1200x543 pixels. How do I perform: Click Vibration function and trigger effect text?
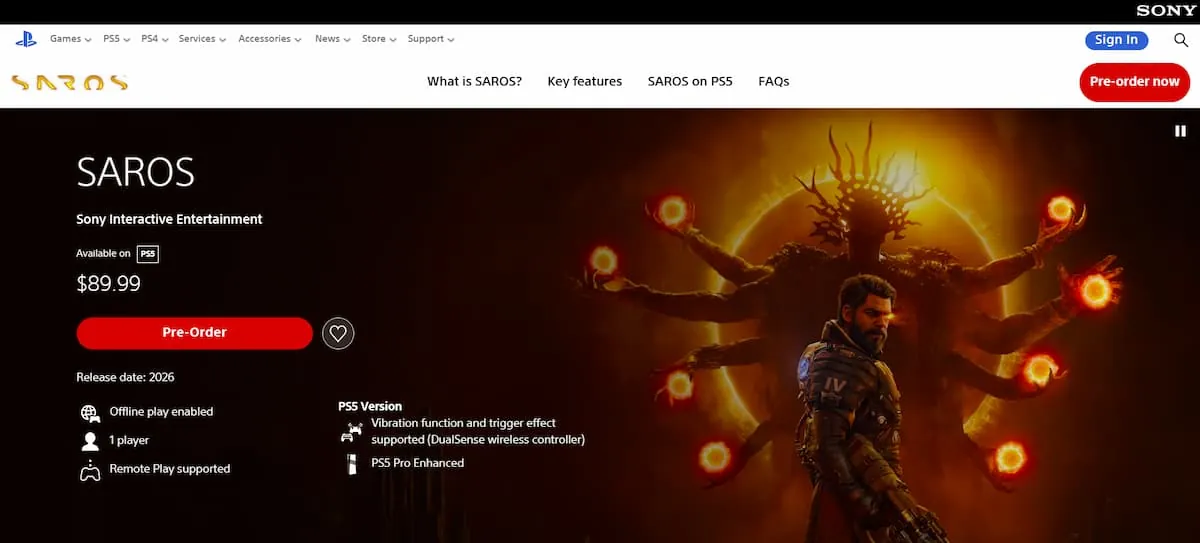(478, 432)
